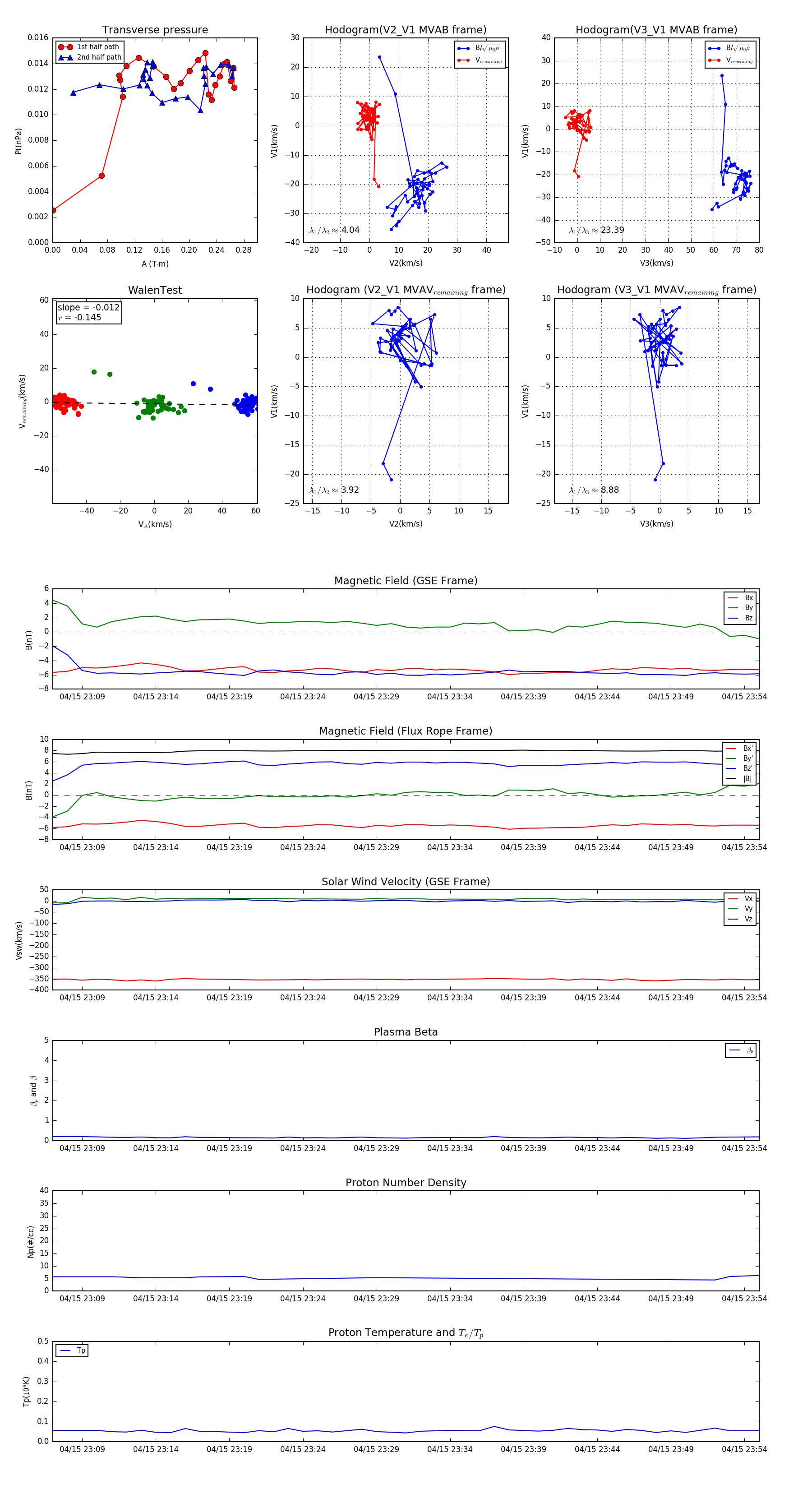812x1489 pixels.
Task: Select the Bz' legend entry in Flux Rope plot
Action: [x=740, y=768]
